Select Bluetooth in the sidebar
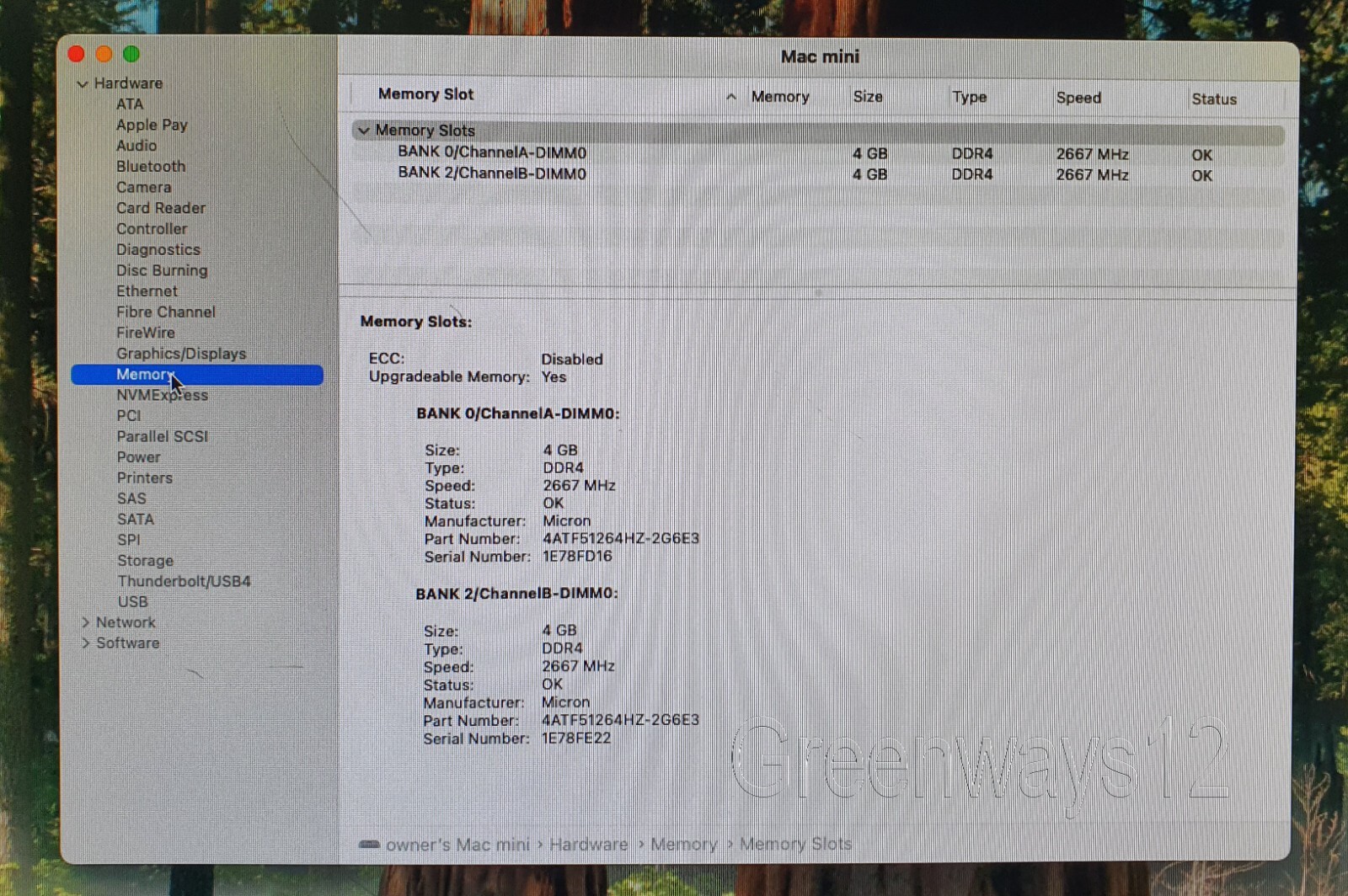 (x=151, y=167)
